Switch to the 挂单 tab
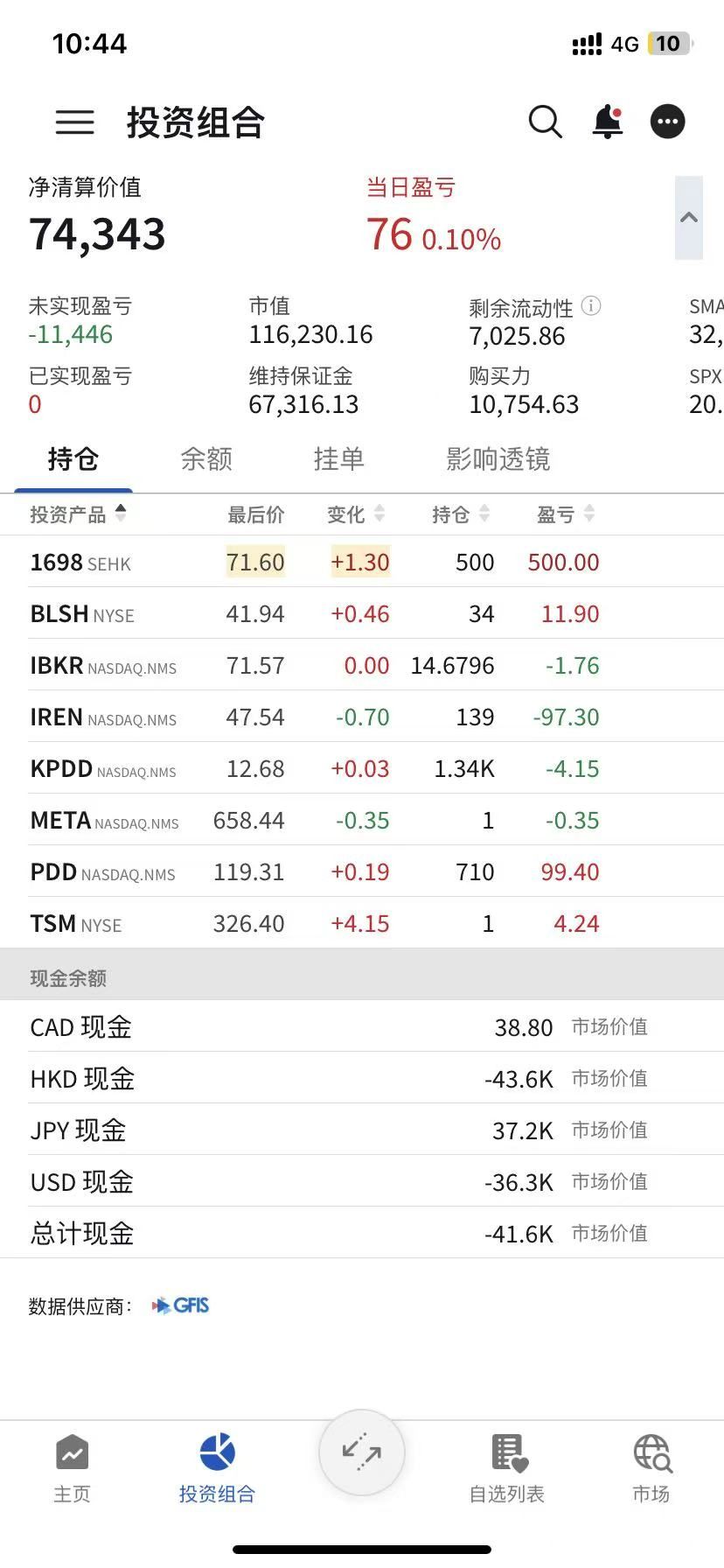This screenshot has height=1568, width=724. pos(338,459)
